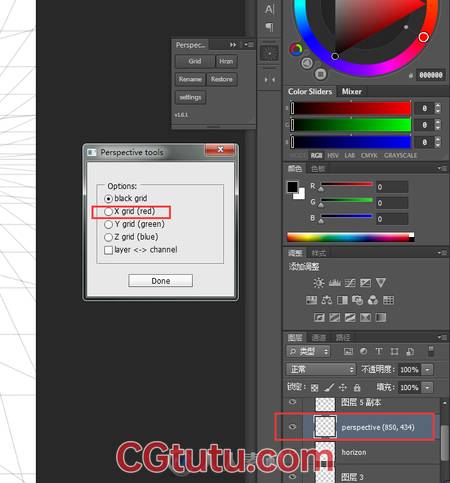Click the Vibrance triangle adjustment icon
The height and width of the screenshot is (483, 450).
point(381,283)
